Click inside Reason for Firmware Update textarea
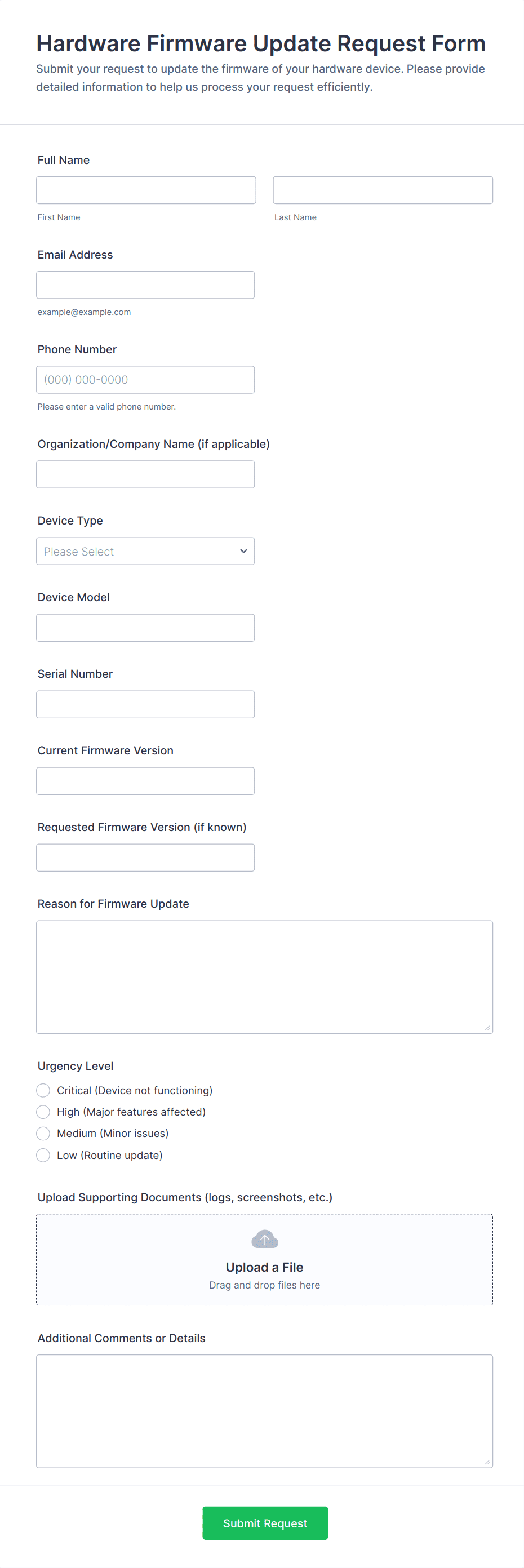 pyautogui.click(x=264, y=977)
